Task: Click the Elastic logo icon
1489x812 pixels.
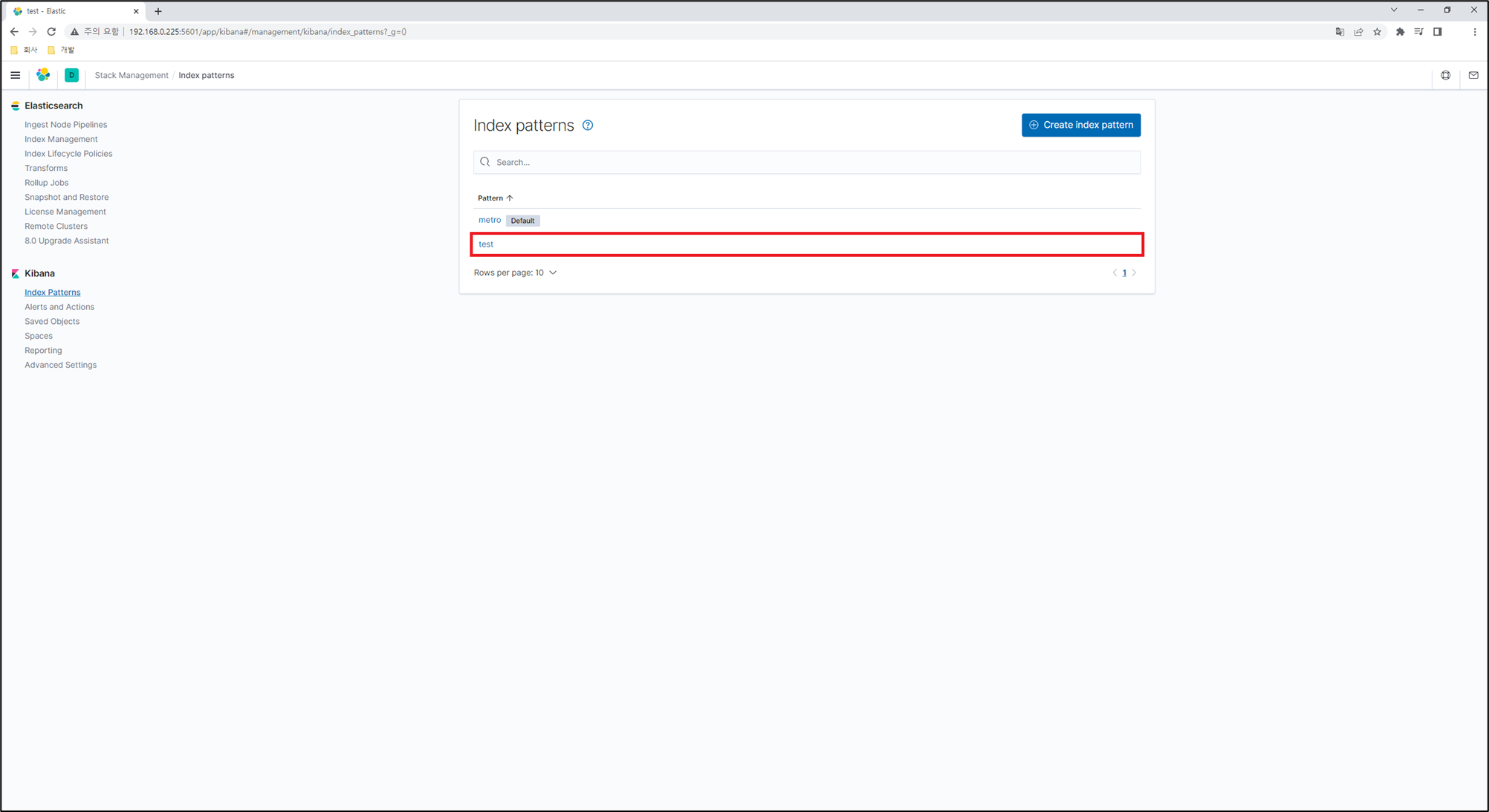Action: 43,75
